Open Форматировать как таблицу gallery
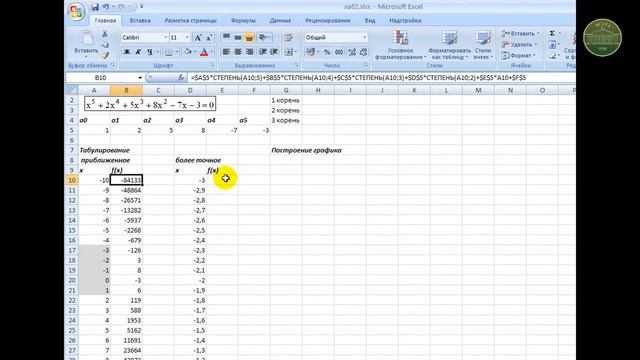 pyautogui.click(x=449, y=45)
